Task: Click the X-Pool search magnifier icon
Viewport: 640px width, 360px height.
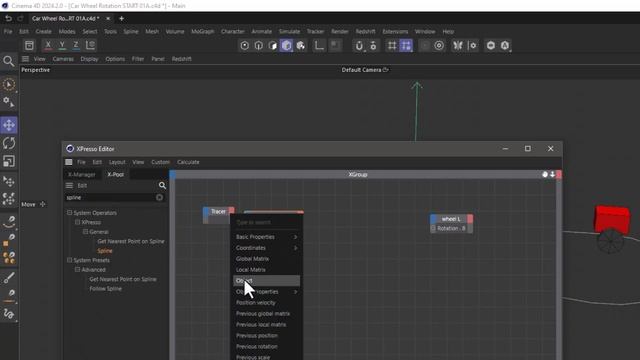Action: pos(162,186)
